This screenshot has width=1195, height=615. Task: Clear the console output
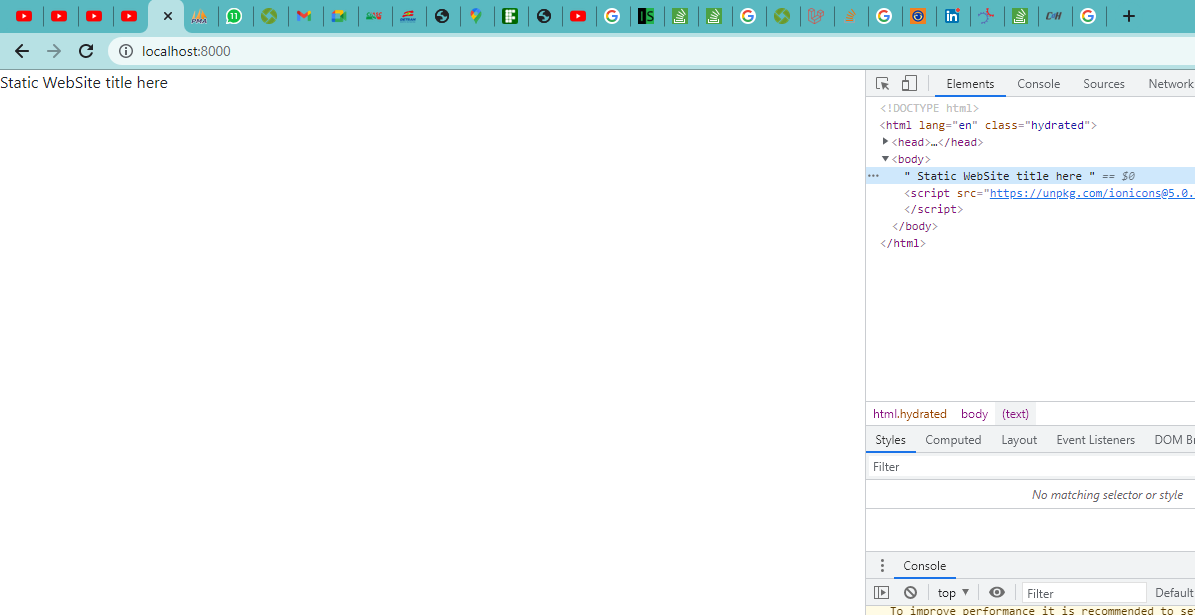[910, 592]
